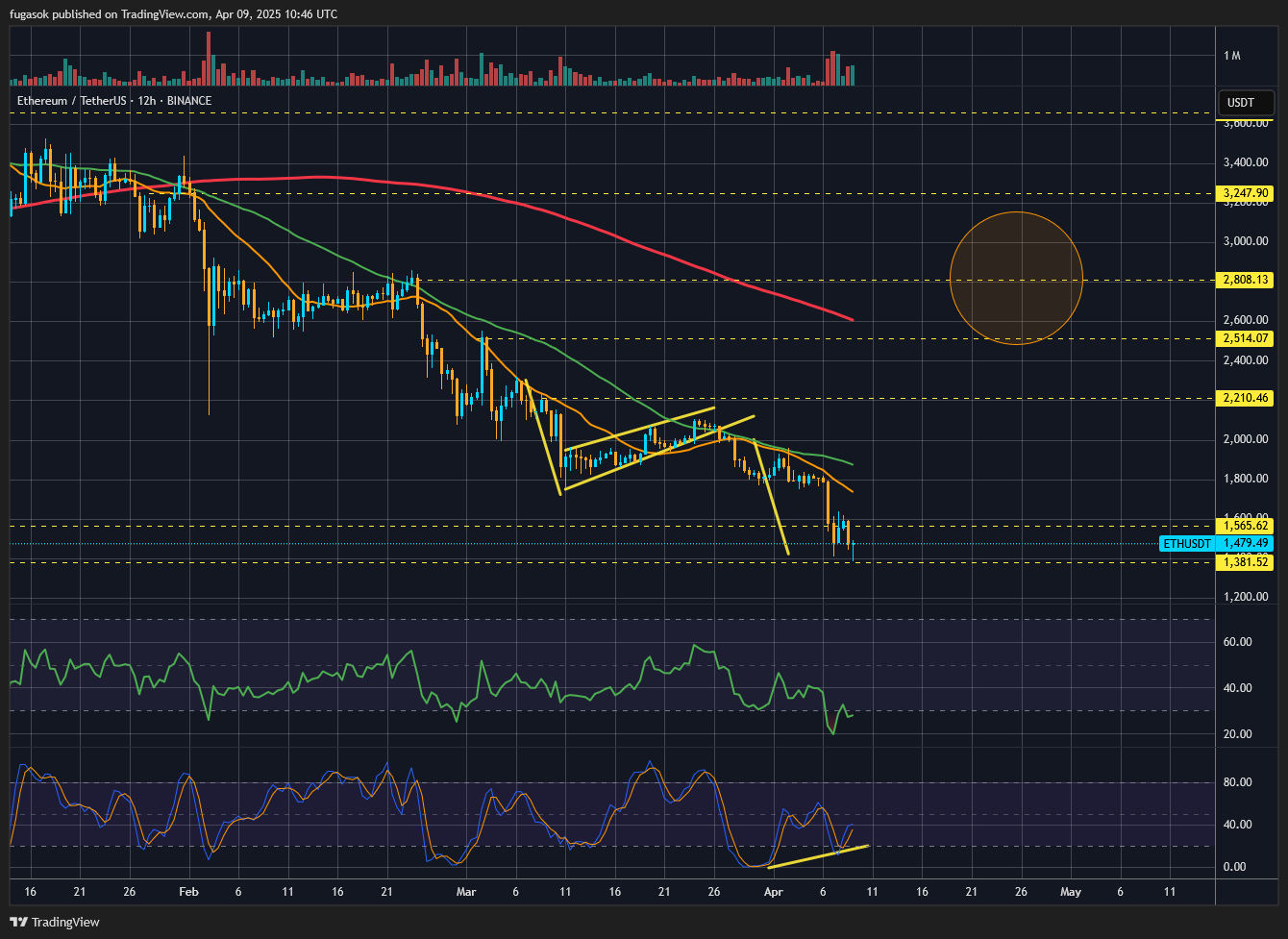This screenshot has width=1288, height=939.
Task: Click 2,000.00 on the price axis
Action: point(1245,439)
